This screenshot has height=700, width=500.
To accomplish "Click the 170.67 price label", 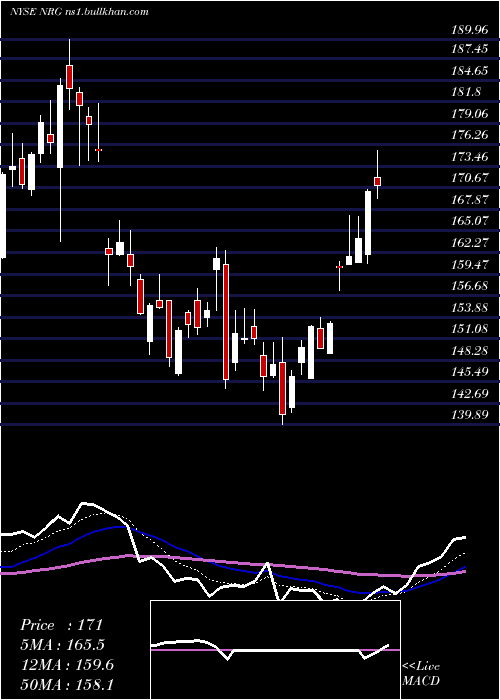I will tap(470, 178).
